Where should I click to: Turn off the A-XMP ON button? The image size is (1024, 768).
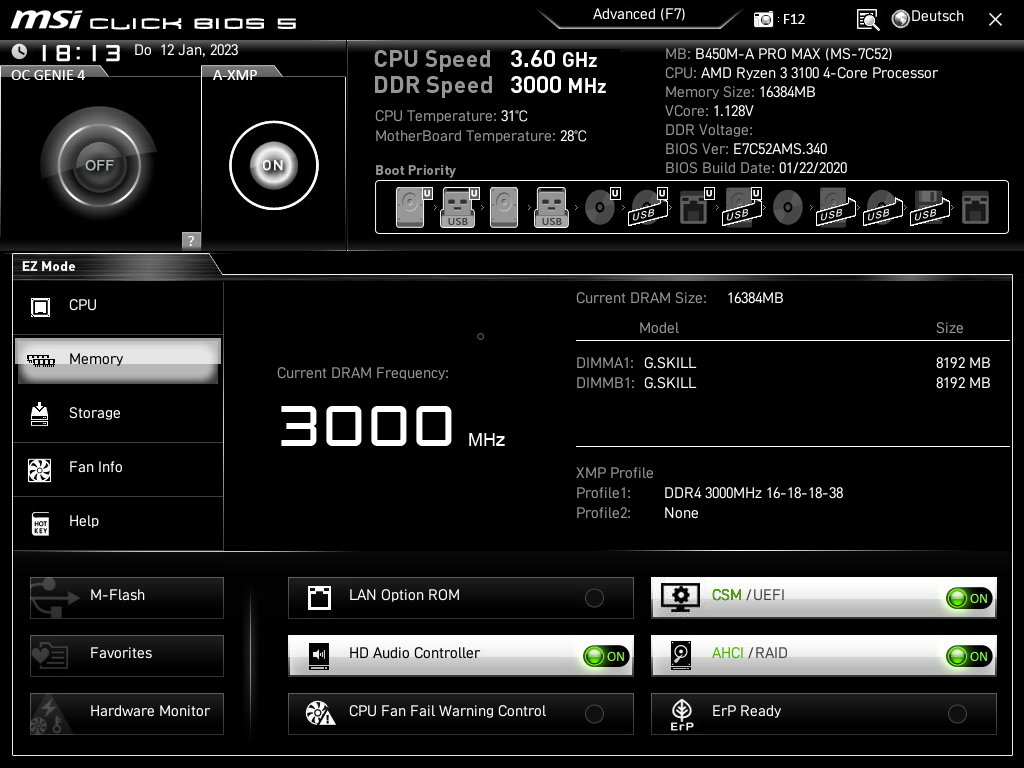[x=274, y=165]
